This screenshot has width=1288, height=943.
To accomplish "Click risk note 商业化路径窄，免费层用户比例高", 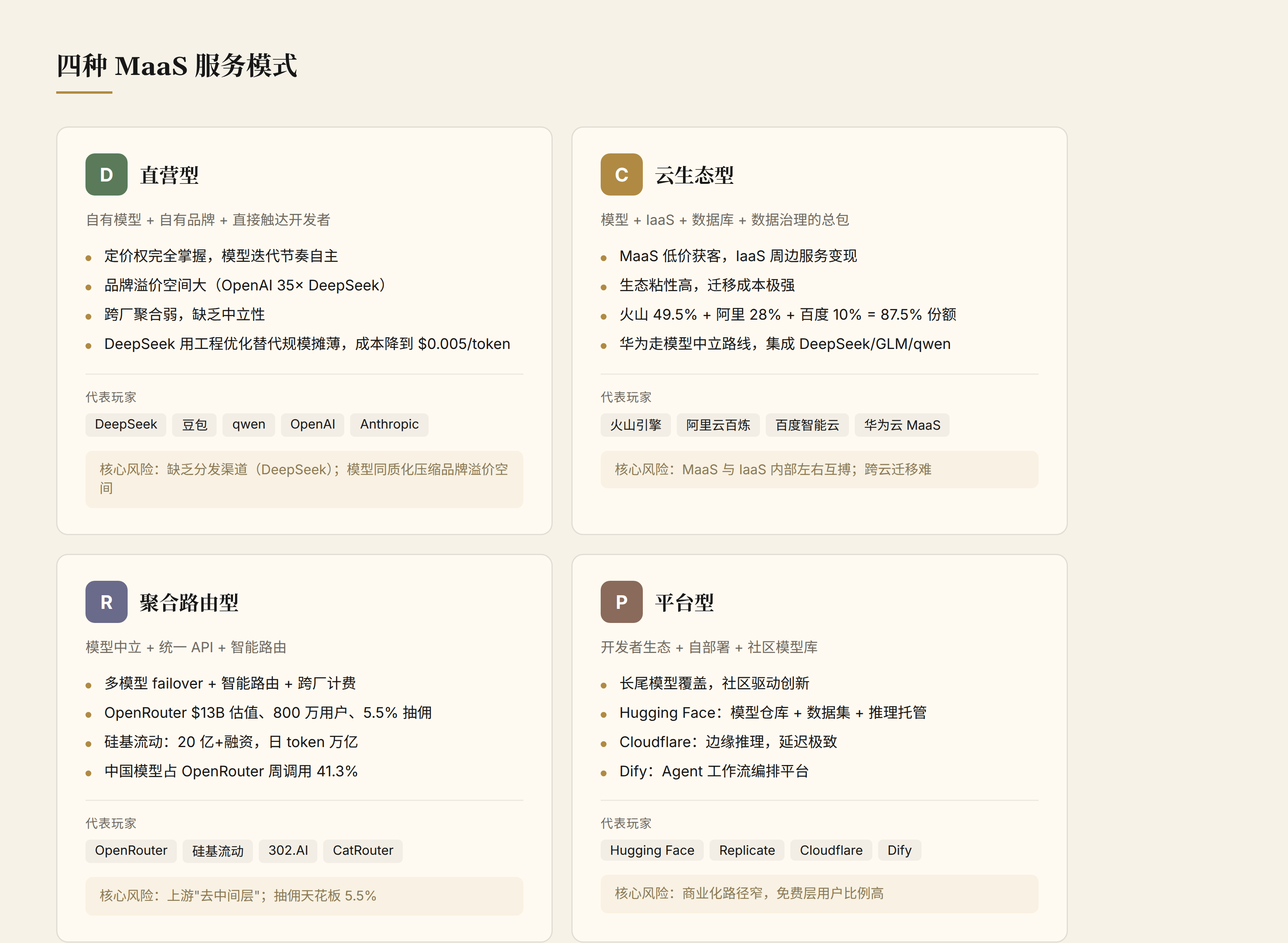I will pos(820,894).
